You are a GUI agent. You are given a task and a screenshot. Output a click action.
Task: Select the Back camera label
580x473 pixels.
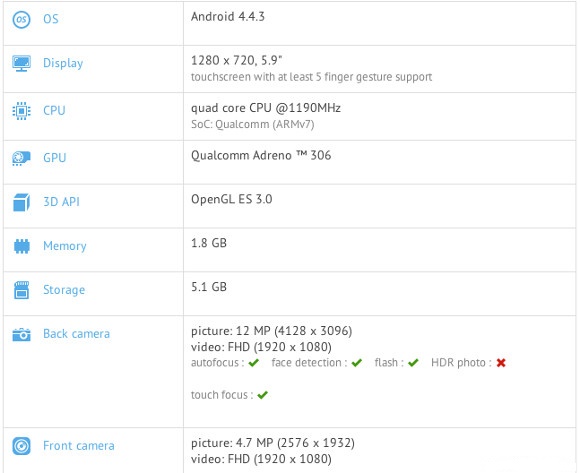[77, 334]
